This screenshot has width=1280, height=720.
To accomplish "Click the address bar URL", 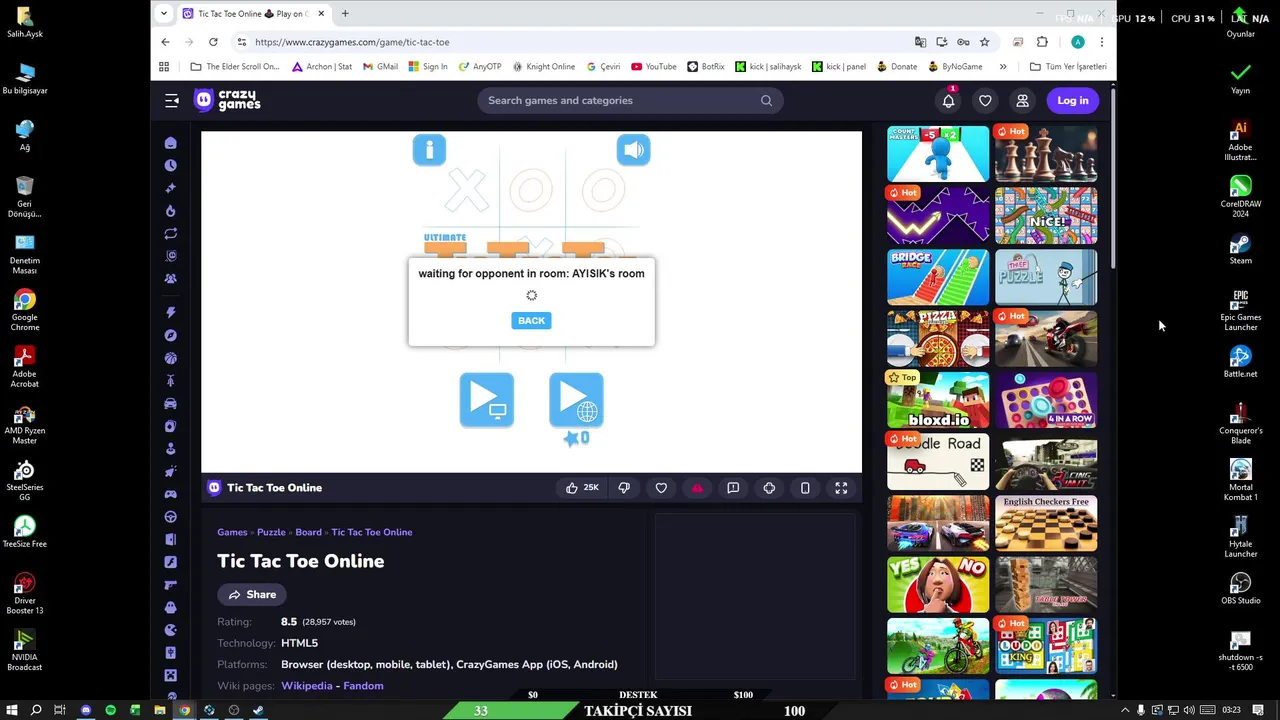I will point(352,42).
